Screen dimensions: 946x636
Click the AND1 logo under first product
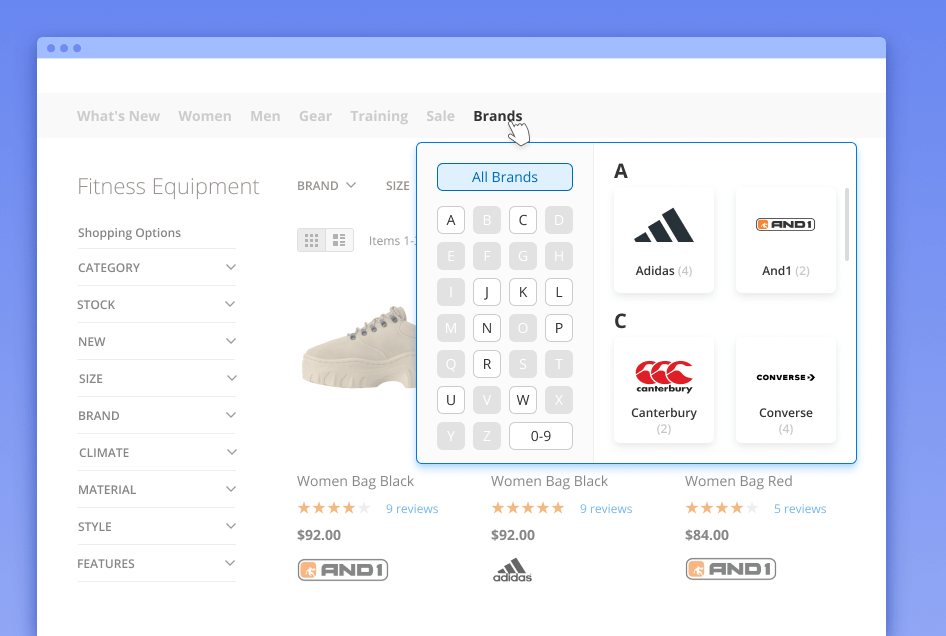point(342,570)
